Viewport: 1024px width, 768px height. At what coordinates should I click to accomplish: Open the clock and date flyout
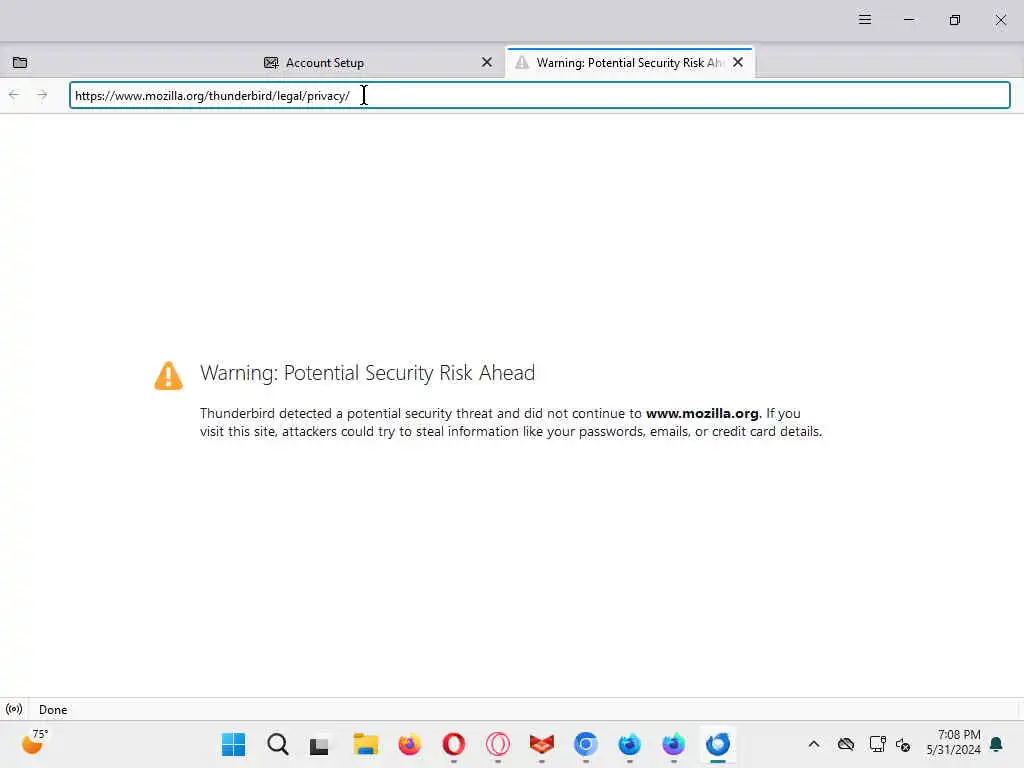[x=953, y=743]
